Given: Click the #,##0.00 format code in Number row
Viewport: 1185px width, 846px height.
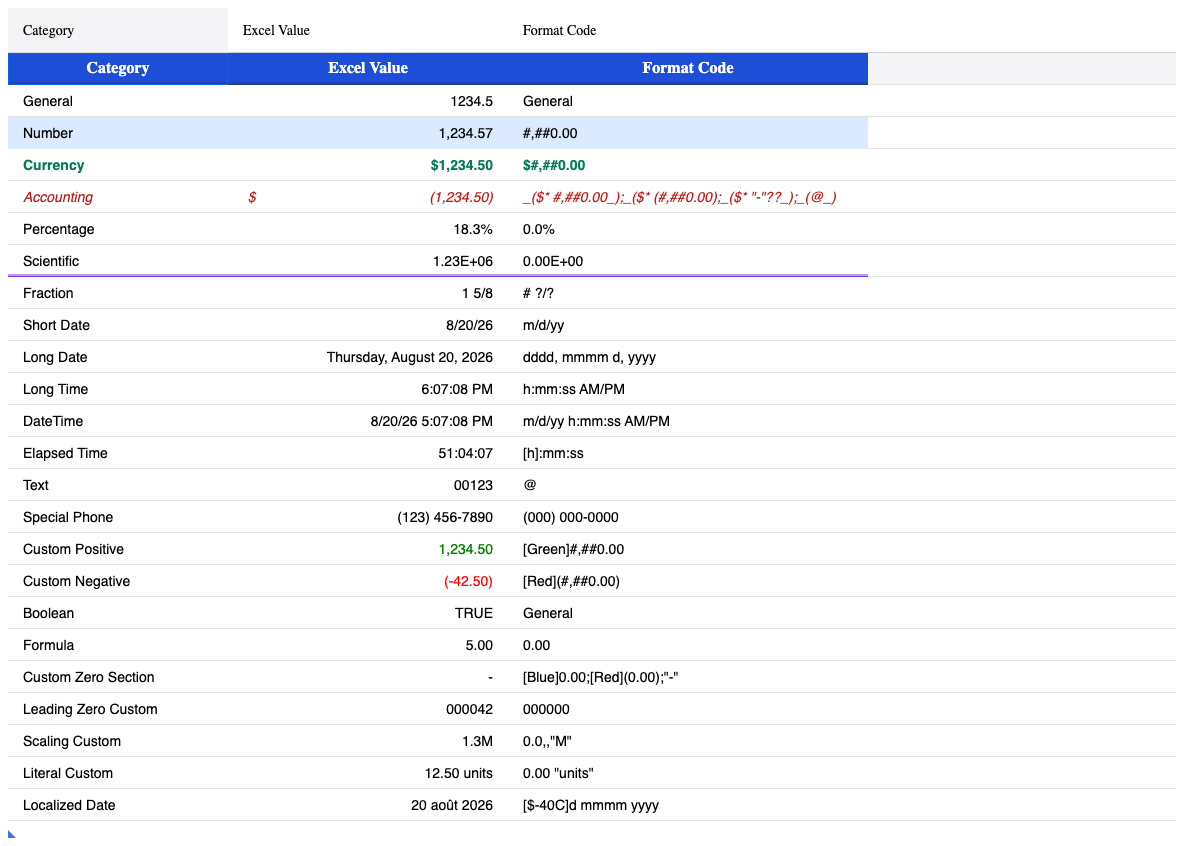Looking at the screenshot, I should click(x=688, y=133).
